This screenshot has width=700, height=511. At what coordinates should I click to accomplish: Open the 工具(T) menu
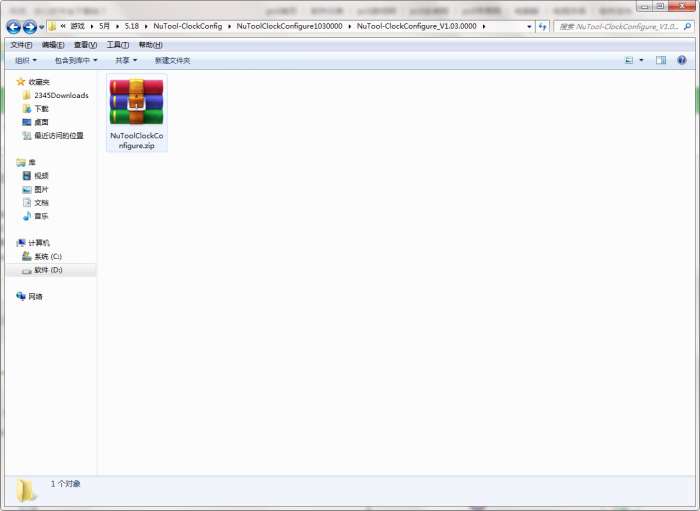point(118,45)
